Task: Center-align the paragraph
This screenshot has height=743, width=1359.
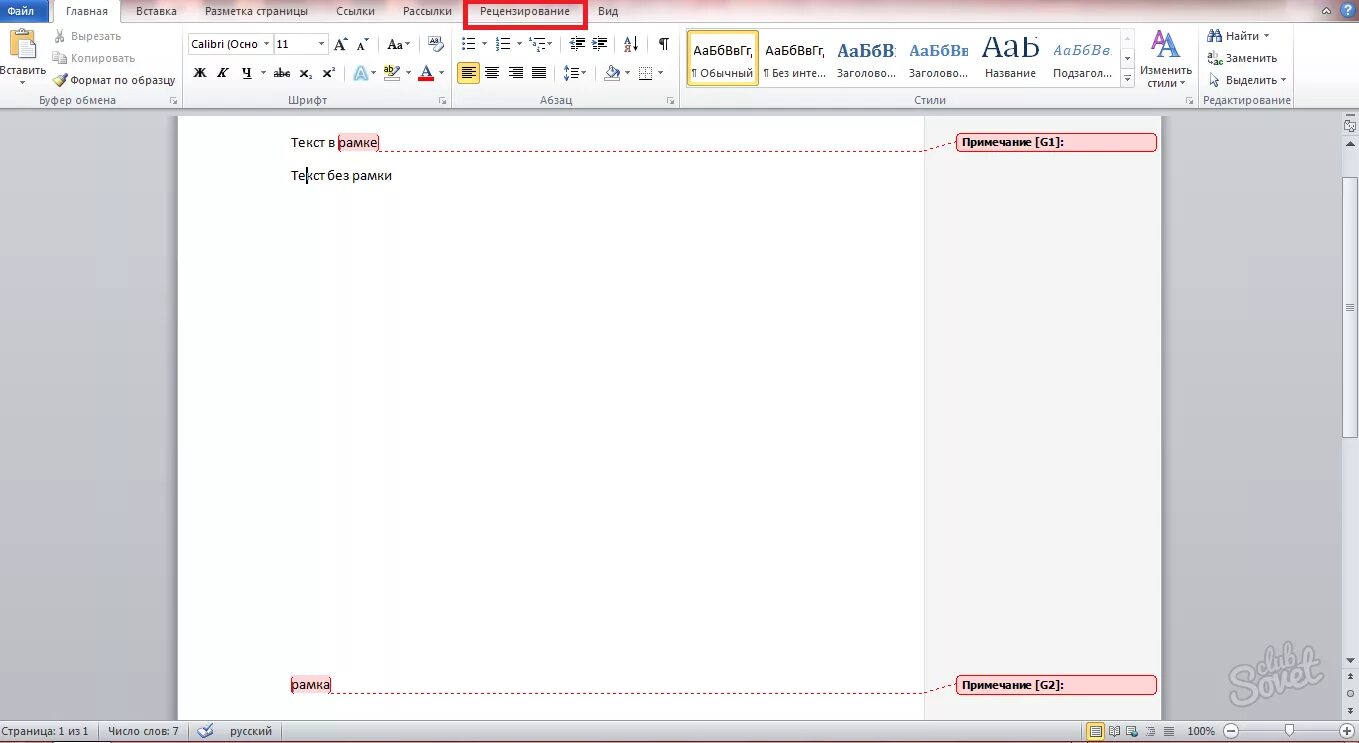Action: click(x=492, y=73)
